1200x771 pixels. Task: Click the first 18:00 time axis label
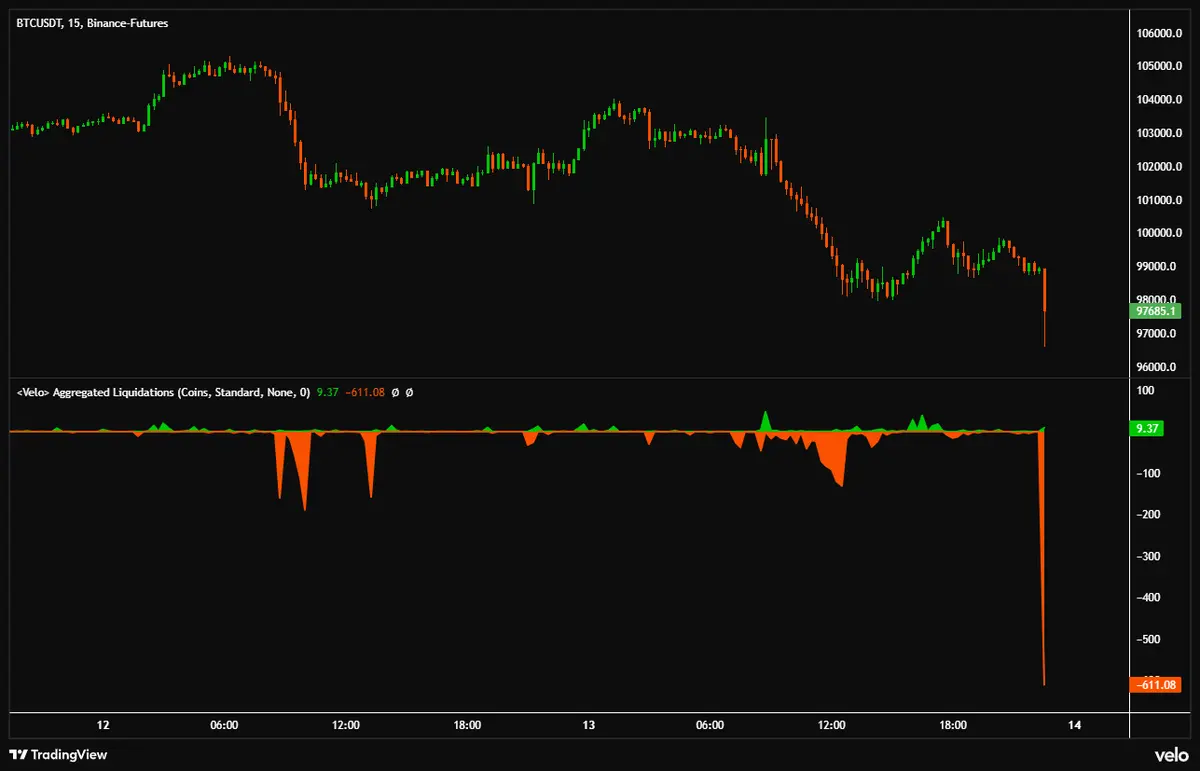[x=467, y=726]
